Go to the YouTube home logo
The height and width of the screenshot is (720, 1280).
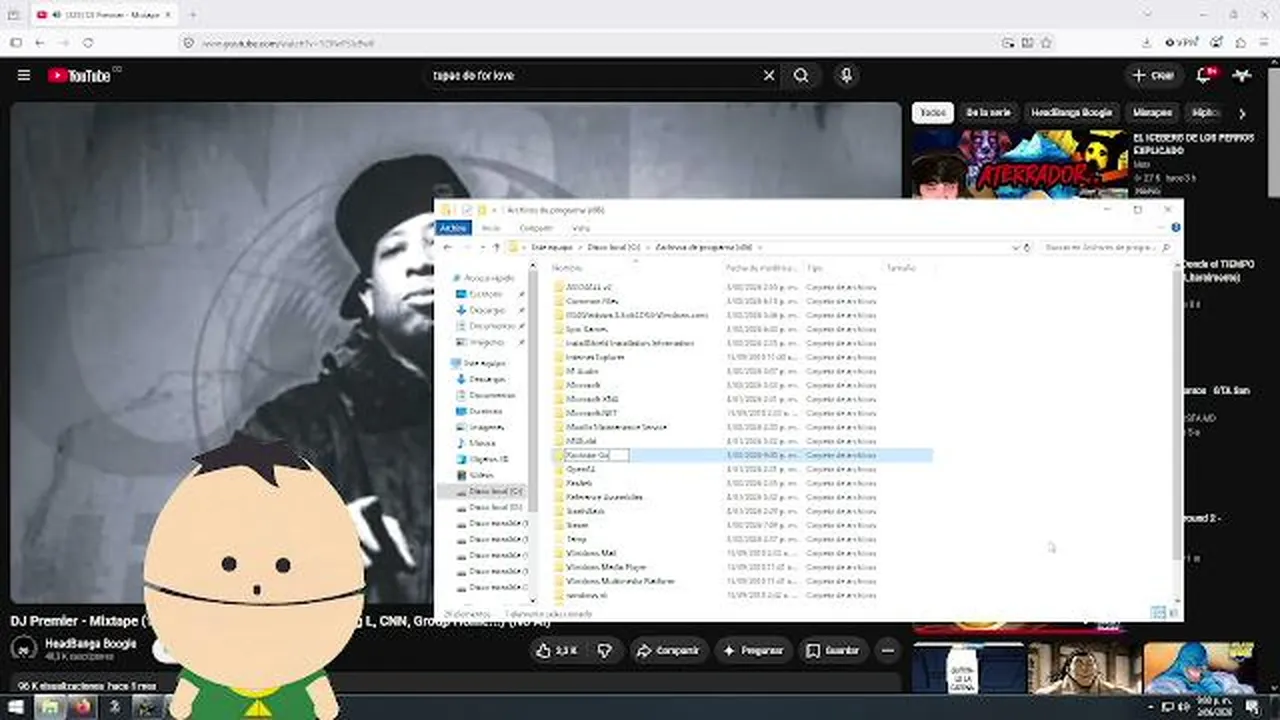(x=79, y=75)
